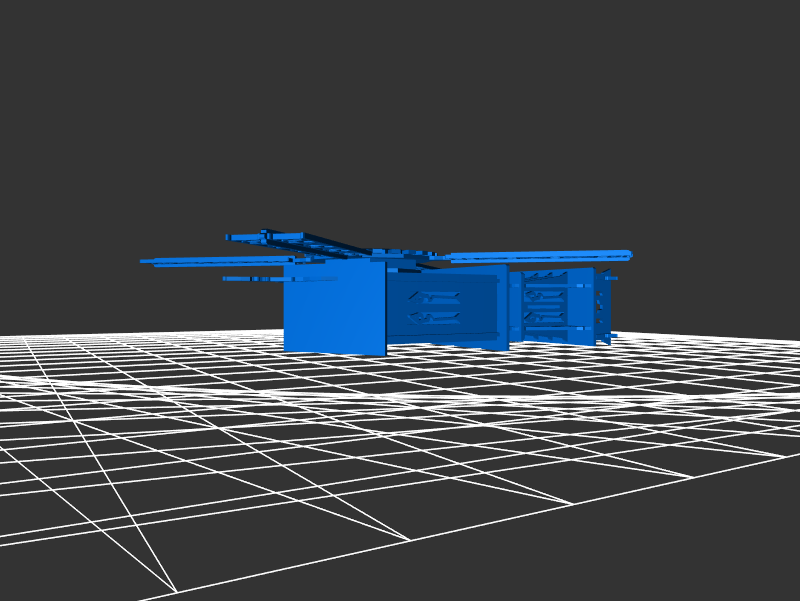The image size is (800, 601).
Task: Click the upper cutout in the right panel
Action: coord(547,294)
